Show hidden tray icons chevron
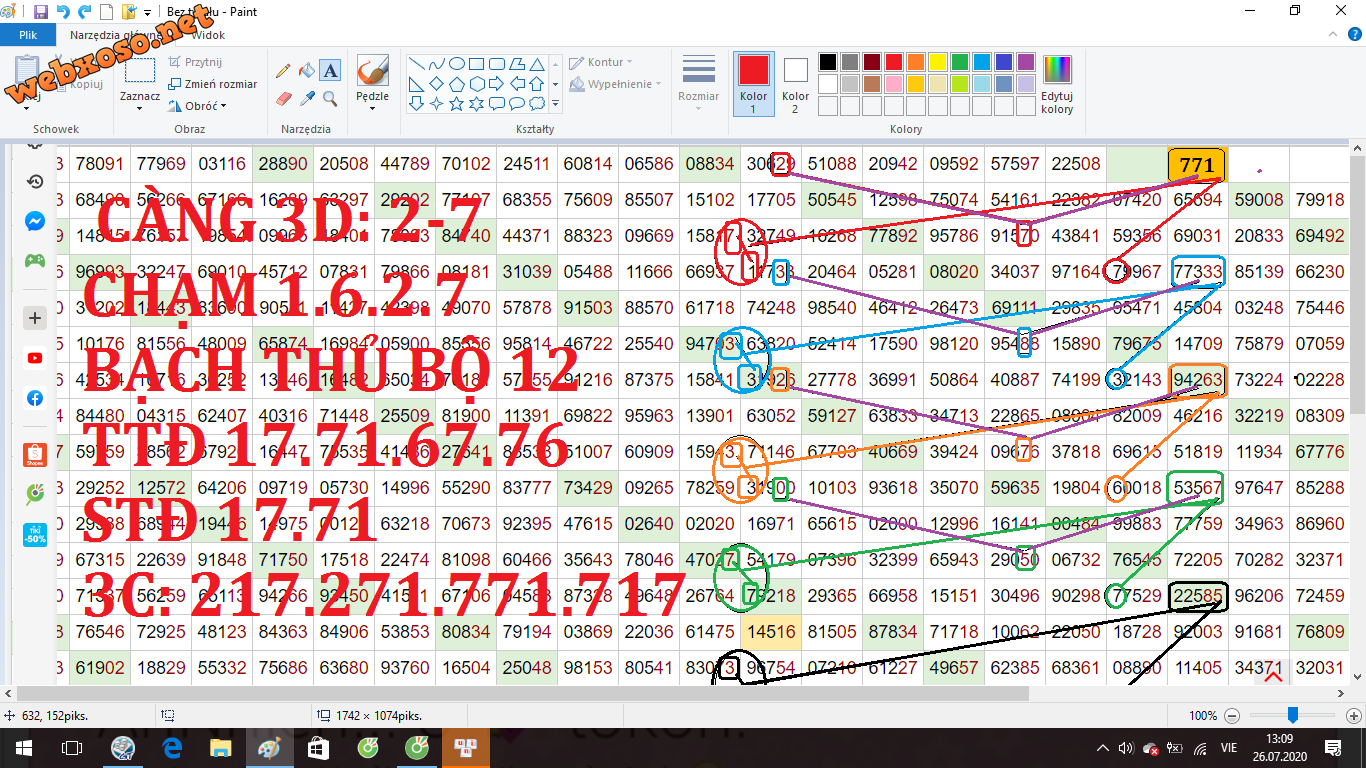 tap(1103, 747)
